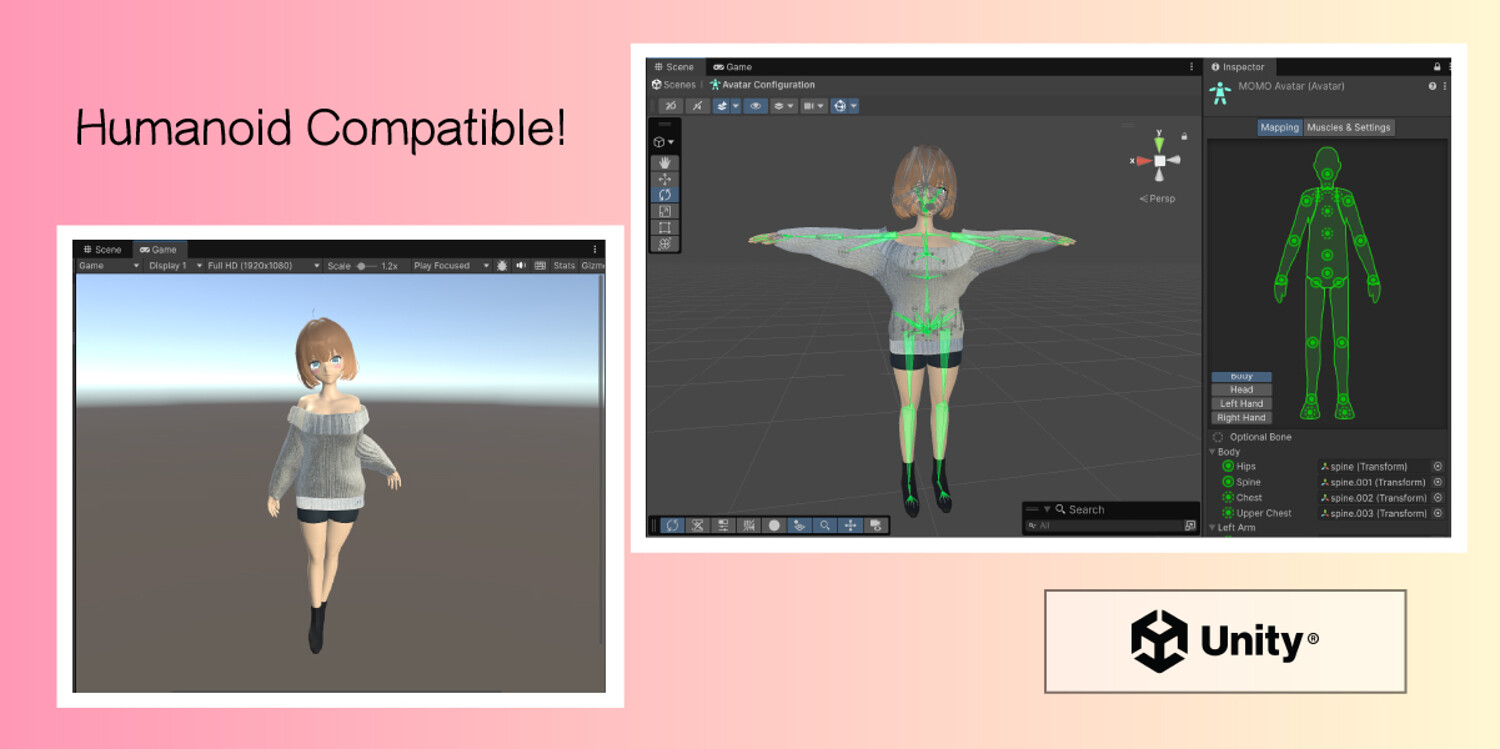Click the MOMO Avatar icon in Inspector

coord(1220,93)
